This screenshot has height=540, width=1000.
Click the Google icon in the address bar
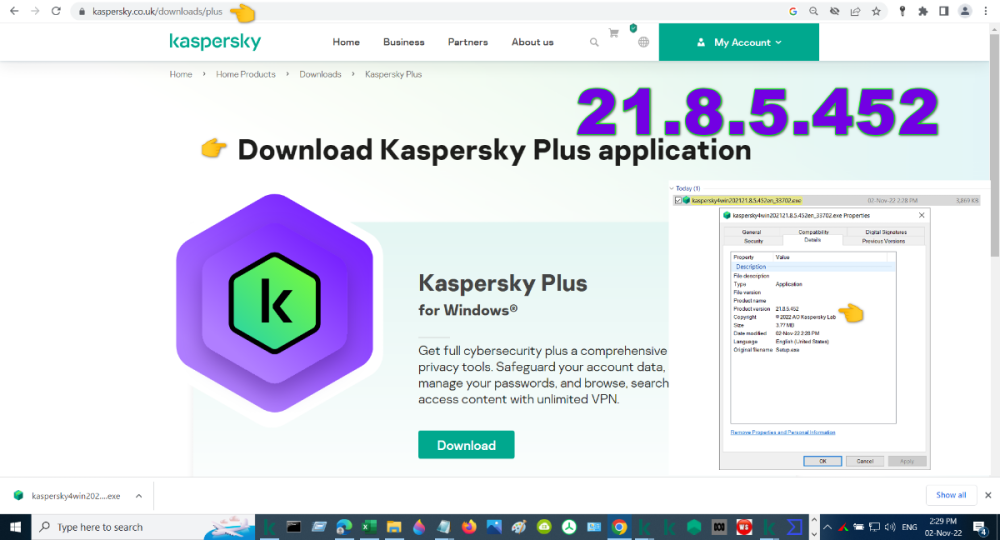(x=793, y=11)
